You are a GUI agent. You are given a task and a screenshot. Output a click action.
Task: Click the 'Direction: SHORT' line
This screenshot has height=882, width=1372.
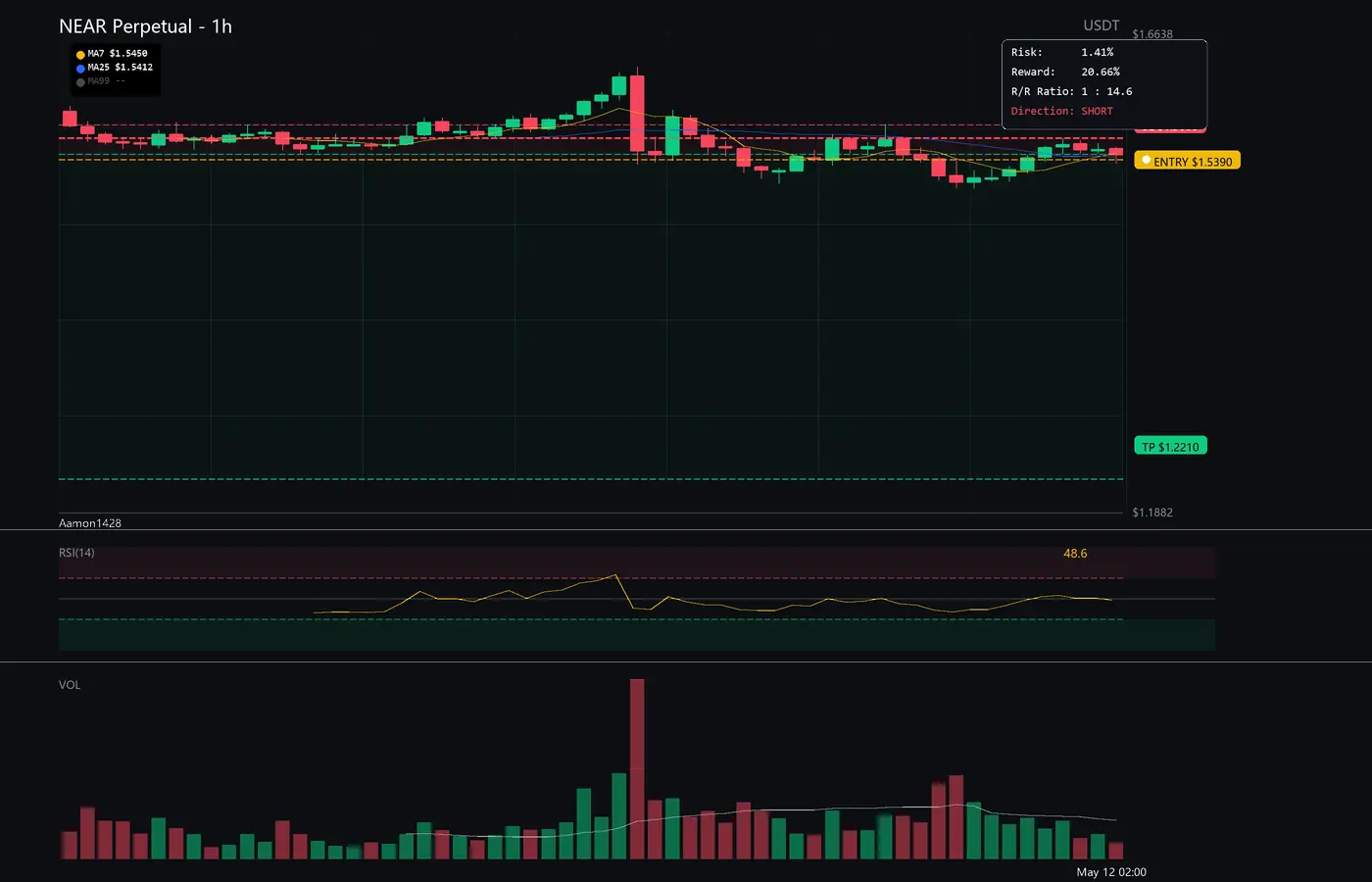click(x=1062, y=111)
